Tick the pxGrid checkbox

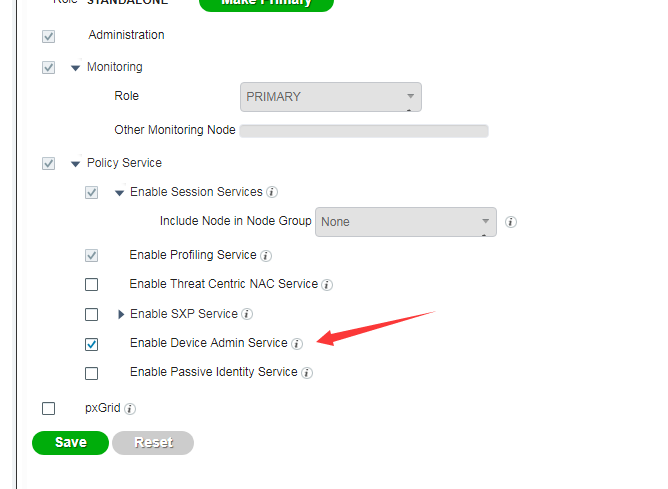click(x=48, y=408)
